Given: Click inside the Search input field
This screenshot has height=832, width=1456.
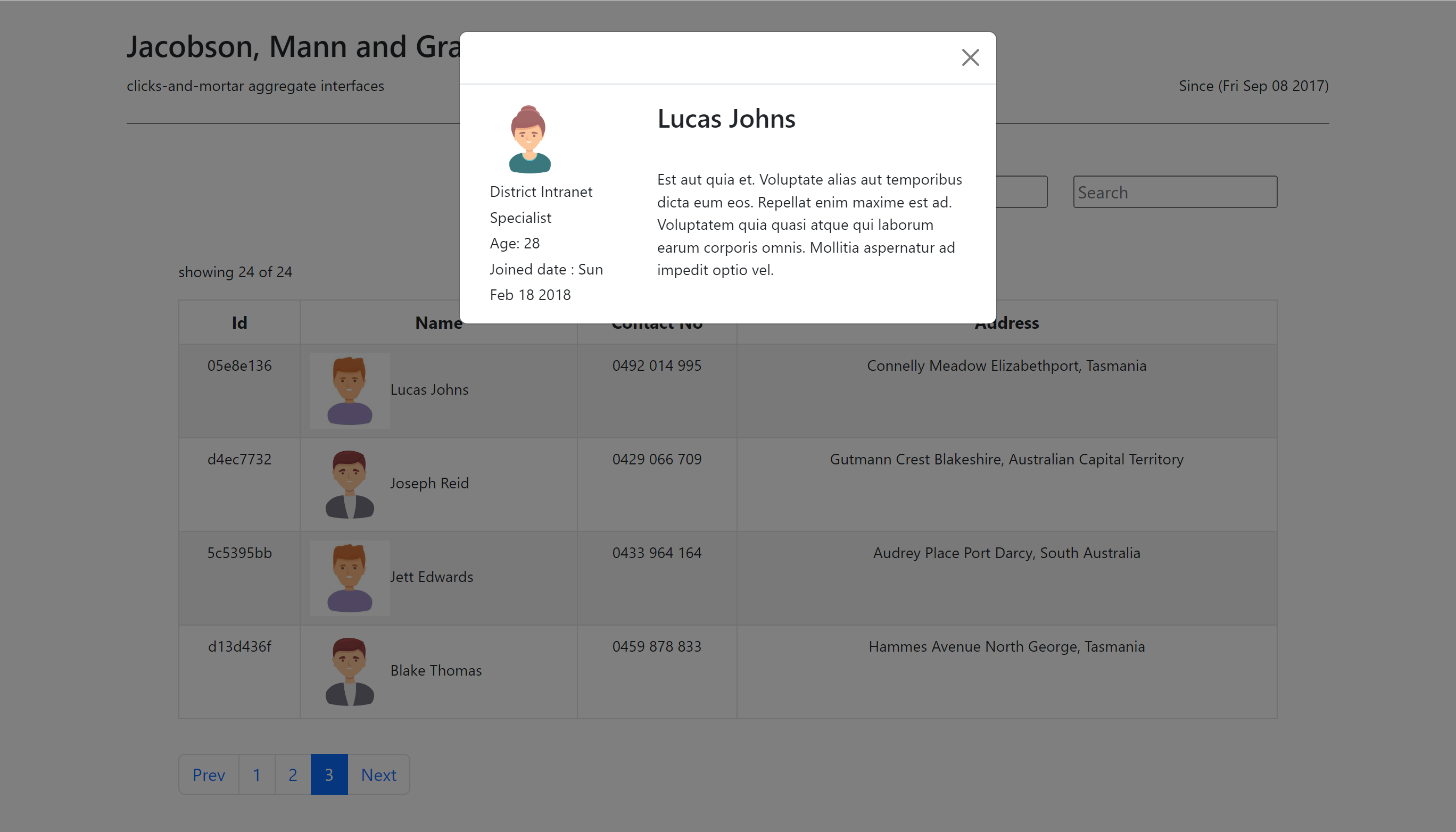Looking at the screenshot, I should [x=1174, y=192].
